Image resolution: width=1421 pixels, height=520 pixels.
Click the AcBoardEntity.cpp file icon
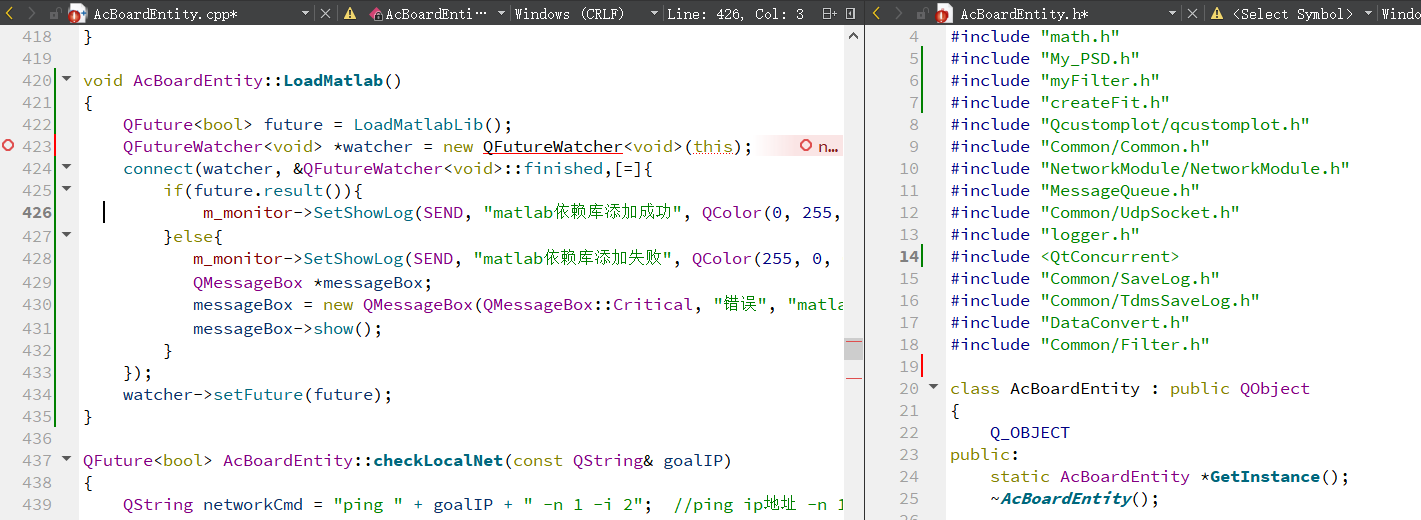(x=77, y=14)
